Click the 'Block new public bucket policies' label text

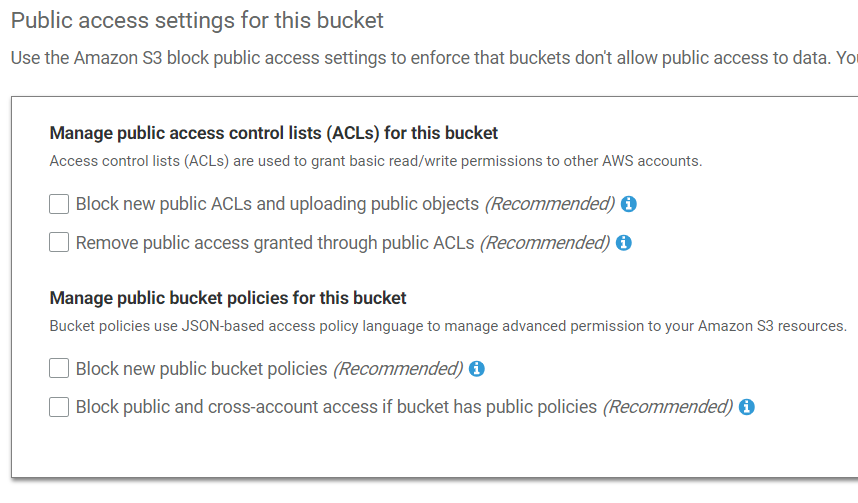(202, 369)
